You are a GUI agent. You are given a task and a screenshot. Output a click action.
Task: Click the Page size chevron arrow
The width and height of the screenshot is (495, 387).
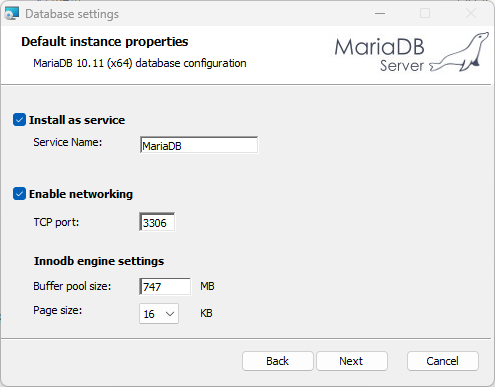170,314
